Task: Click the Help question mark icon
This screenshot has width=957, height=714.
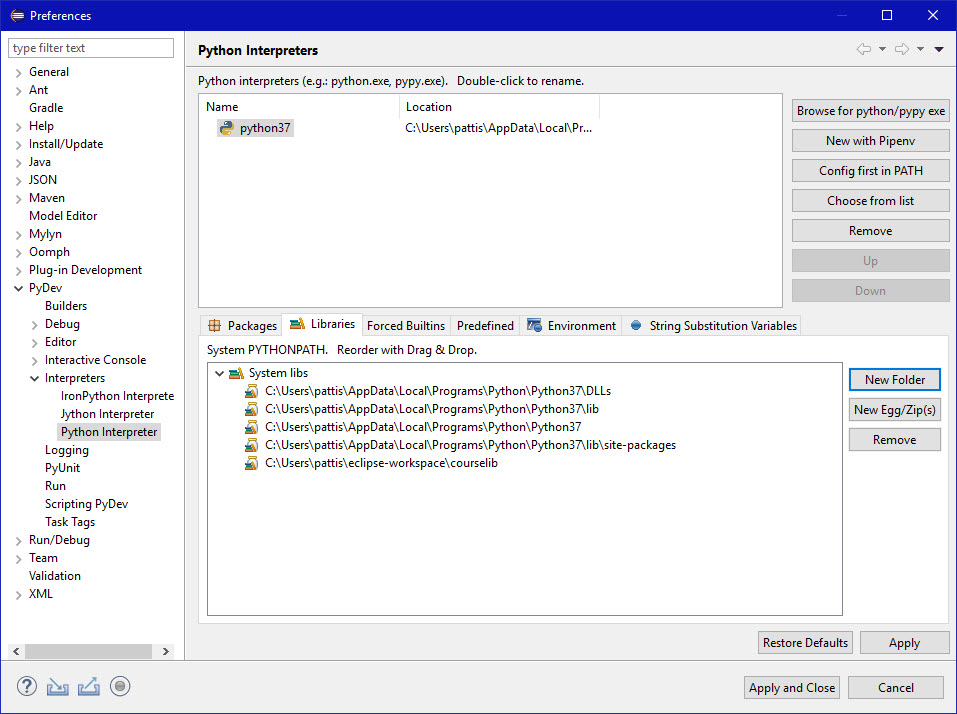Action: (x=27, y=686)
